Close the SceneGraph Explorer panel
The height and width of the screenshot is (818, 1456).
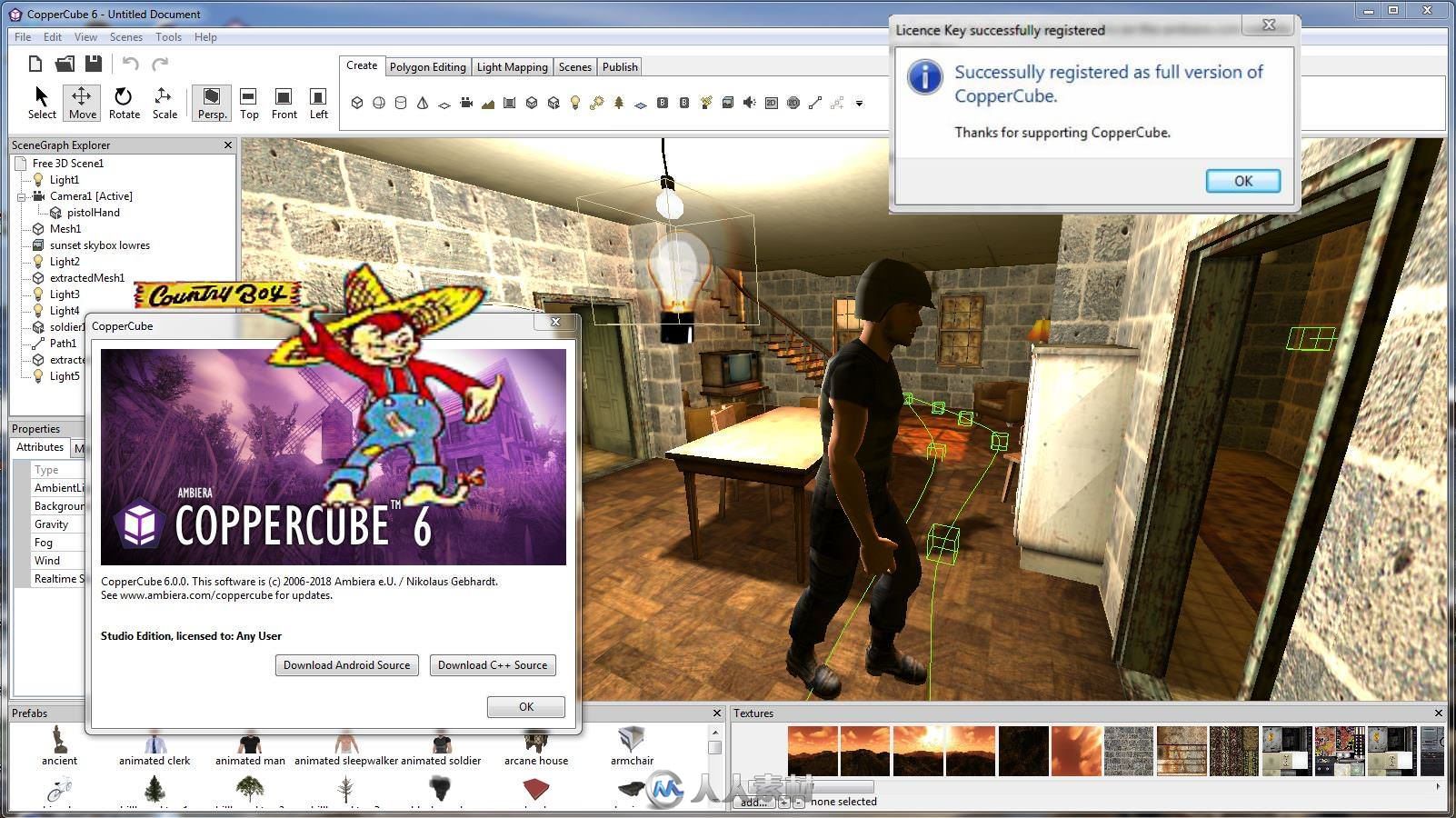[227, 145]
